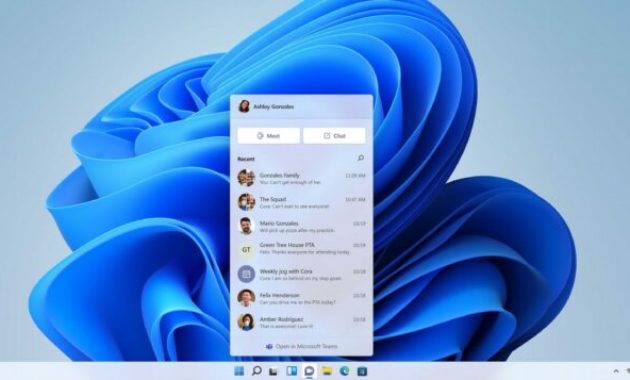This screenshot has height=380, width=630.
Task: Open Amber Rodriguez conversation
Action: coord(301,322)
